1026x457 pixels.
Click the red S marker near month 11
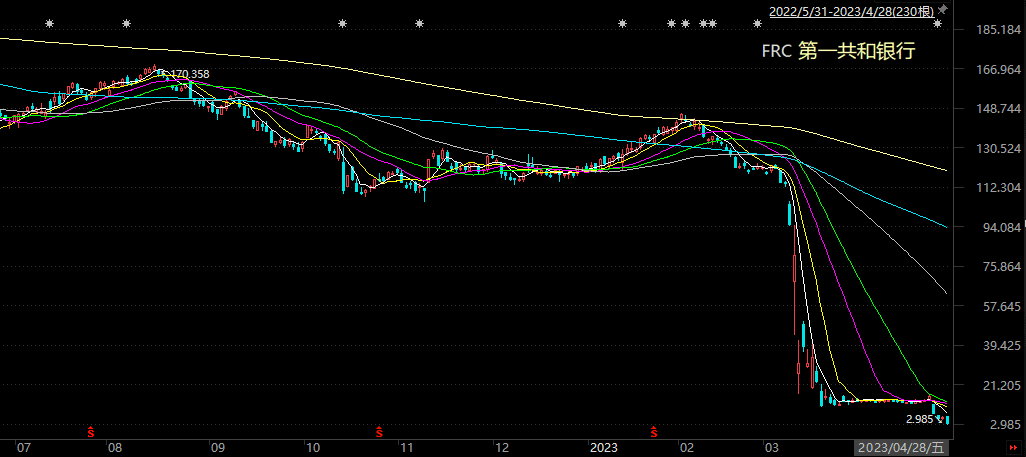tap(379, 431)
